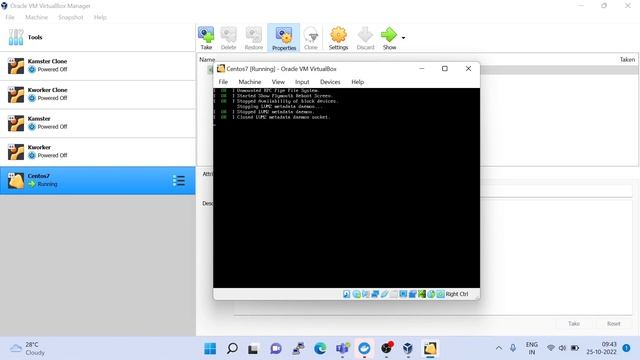Click the green processor status icon
The width and height of the screenshot is (640, 360).
coord(422,294)
